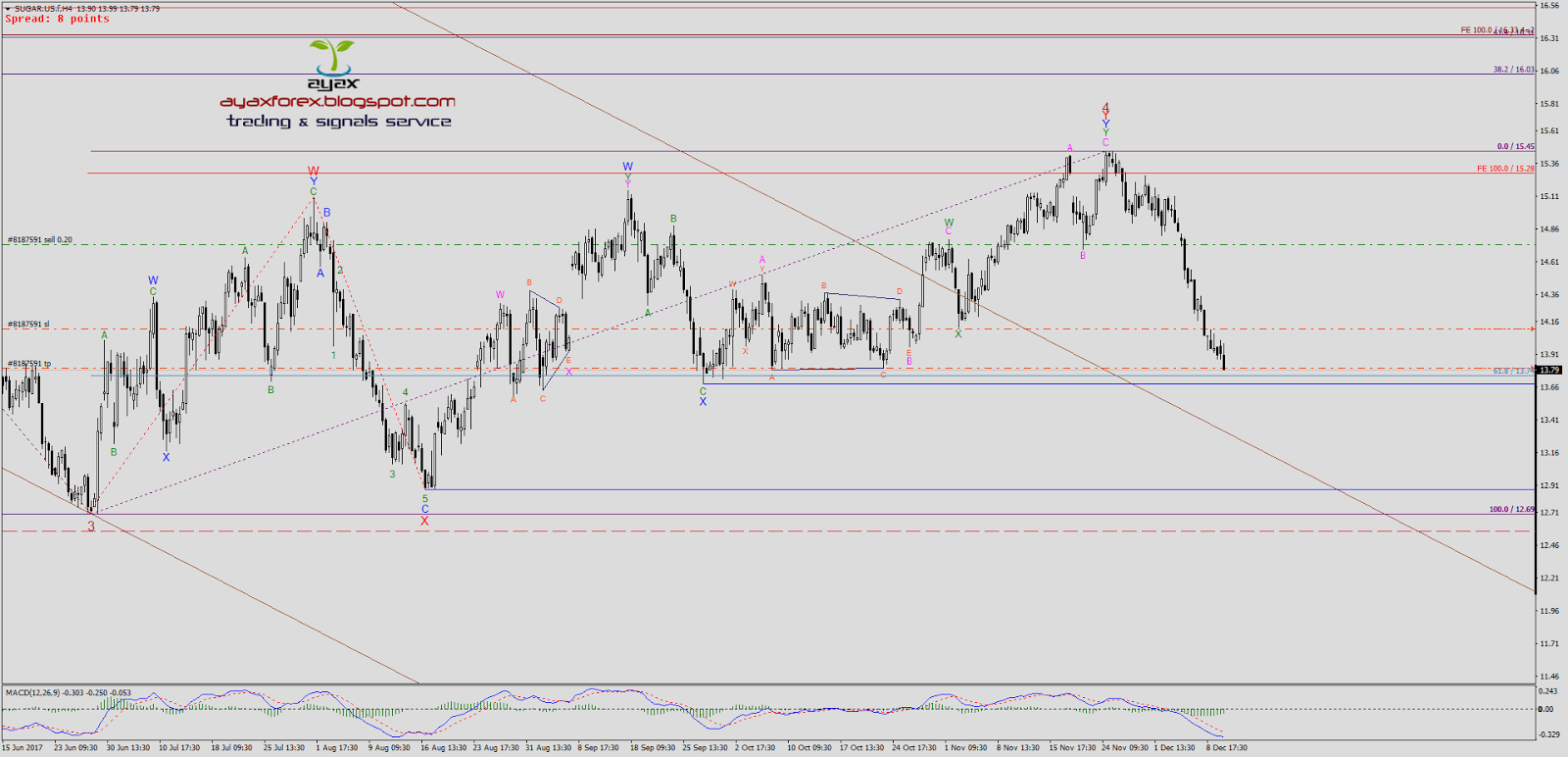Click the current price tag 13.79 on scale
The height and width of the screenshot is (757, 1568).
pyautogui.click(x=1548, y=370)
